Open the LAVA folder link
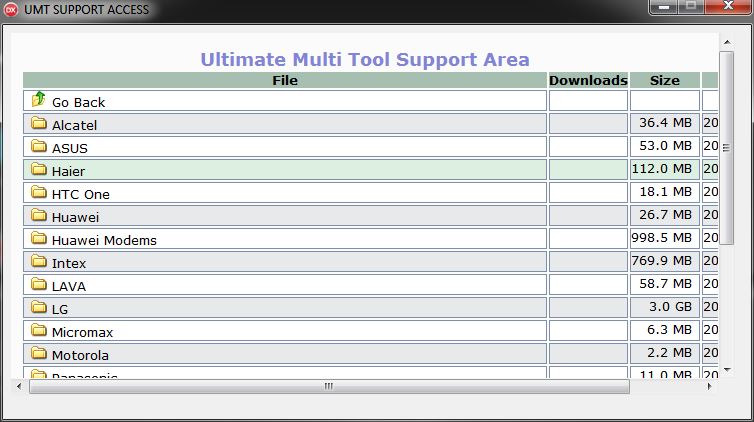 click(x=69, y=286)
